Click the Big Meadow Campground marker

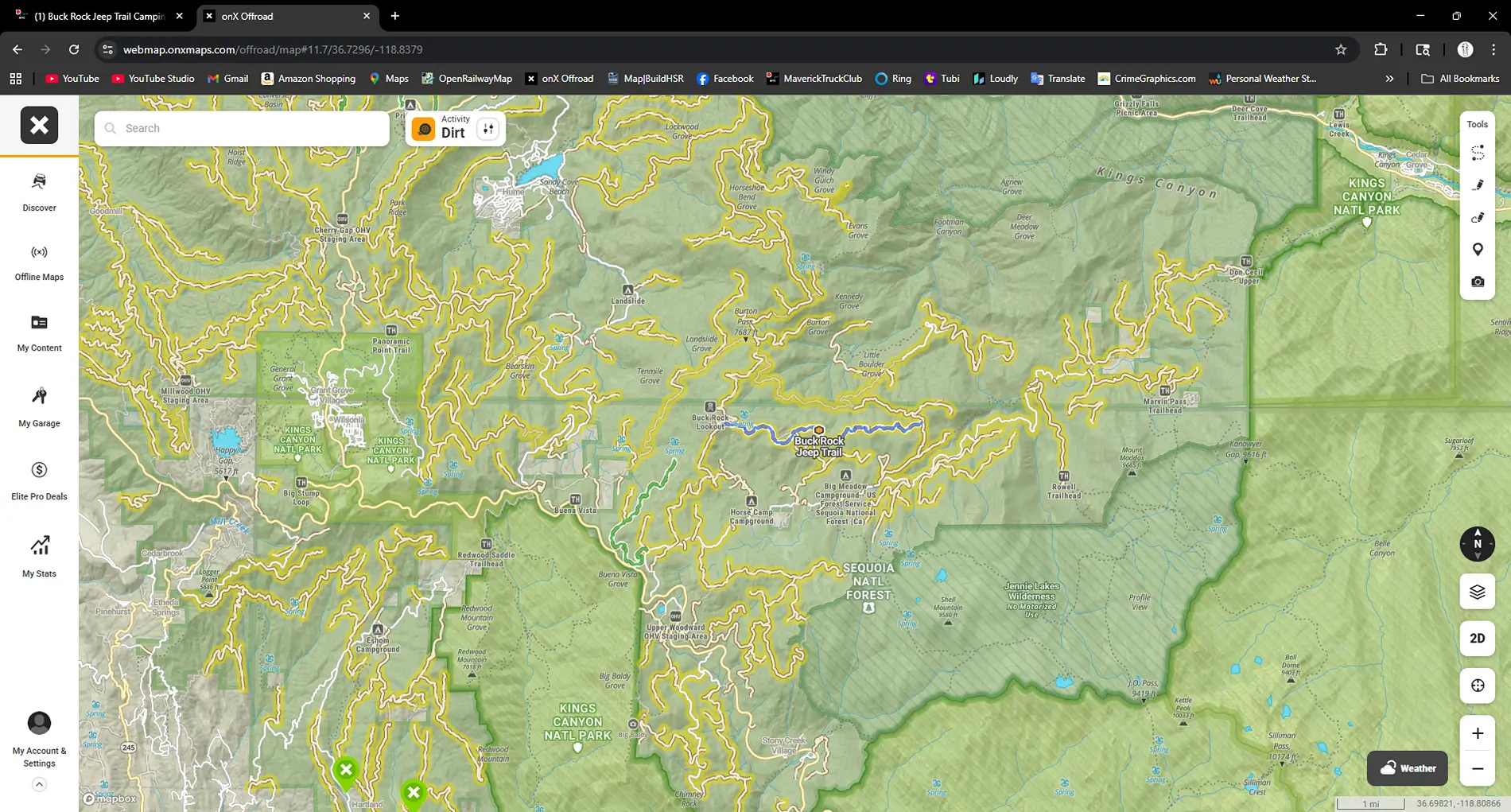845,476
